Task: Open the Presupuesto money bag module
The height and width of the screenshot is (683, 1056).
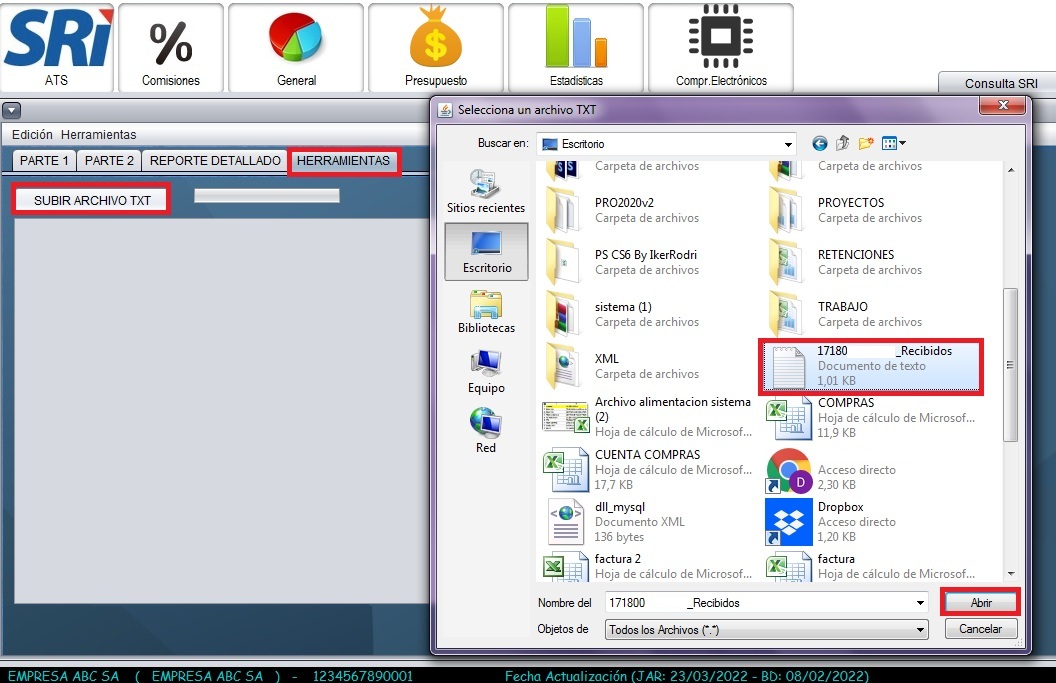Action: pyautogui.click(x=436, y=46)
